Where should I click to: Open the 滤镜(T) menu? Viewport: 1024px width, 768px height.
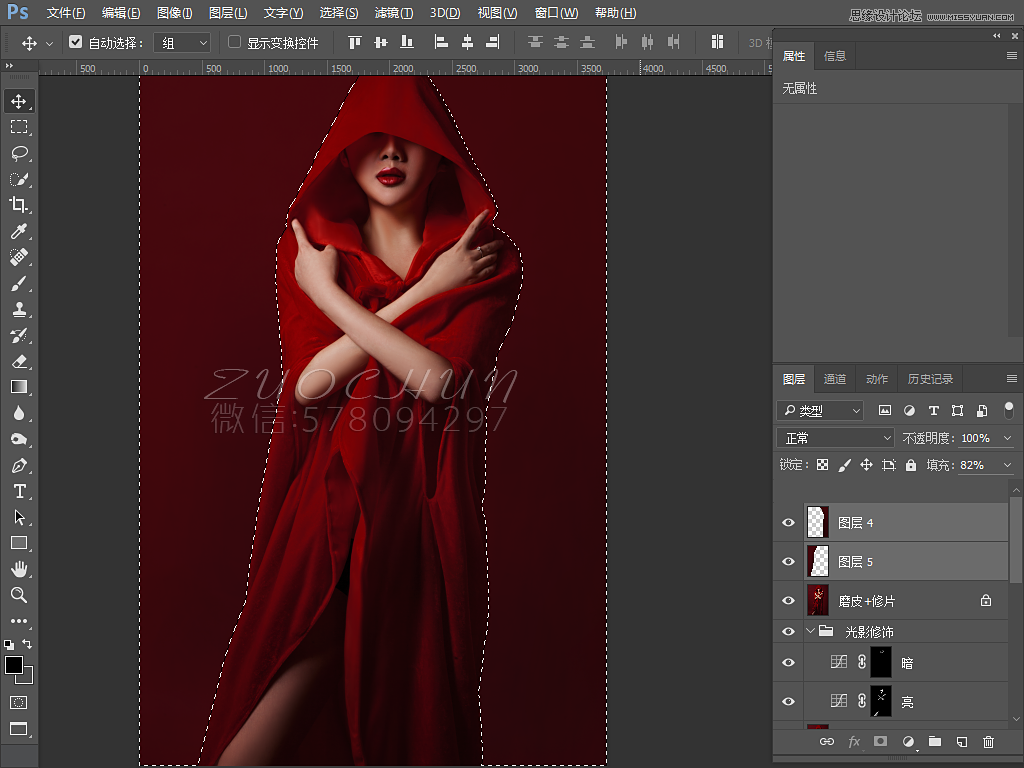pos(393,13)
